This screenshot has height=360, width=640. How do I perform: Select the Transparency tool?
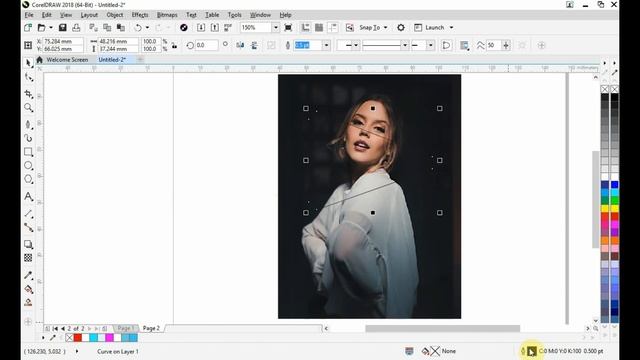click(28, 258)
